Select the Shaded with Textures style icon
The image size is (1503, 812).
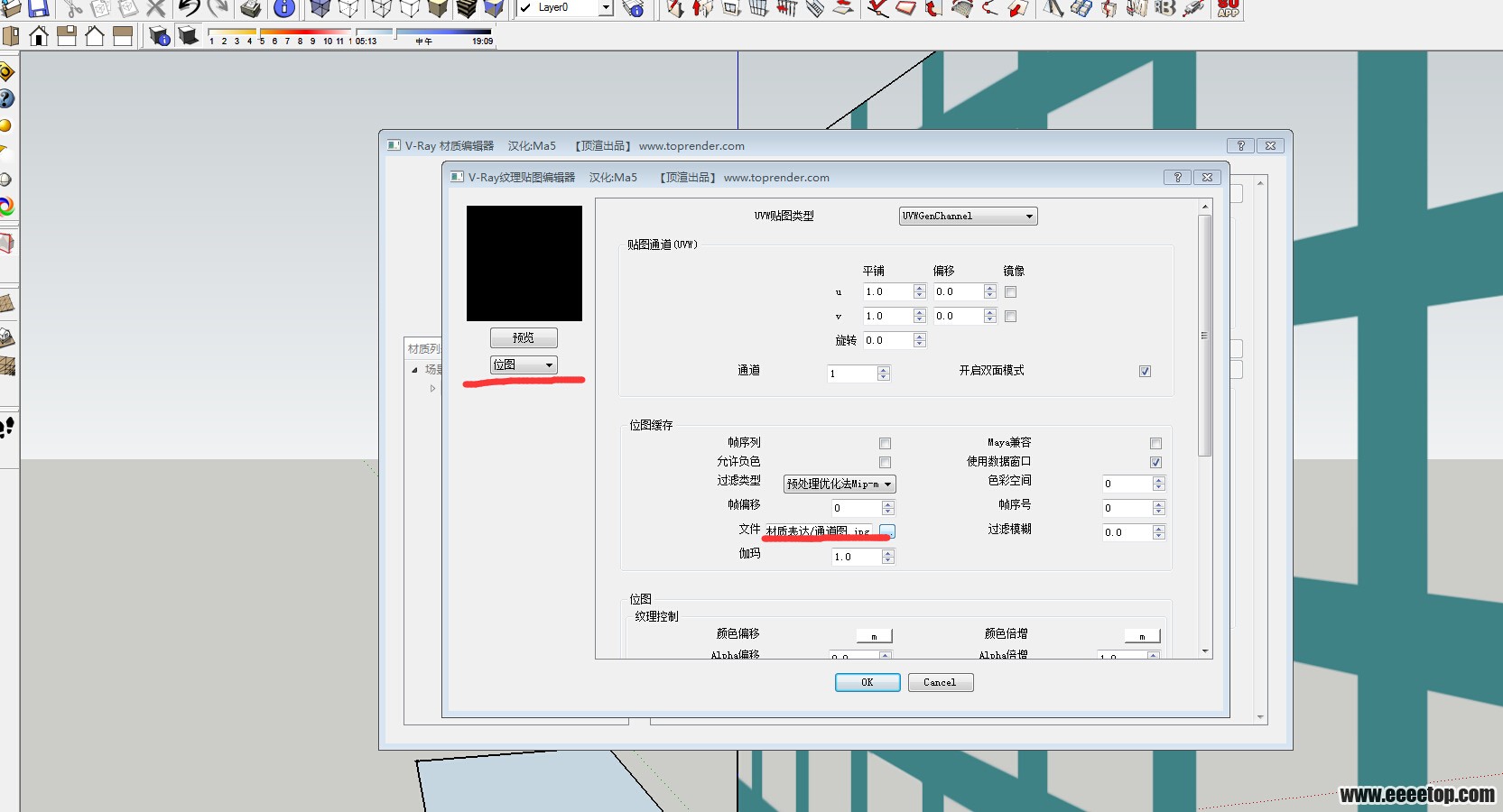pyautogui.click(x=467, y=8)
